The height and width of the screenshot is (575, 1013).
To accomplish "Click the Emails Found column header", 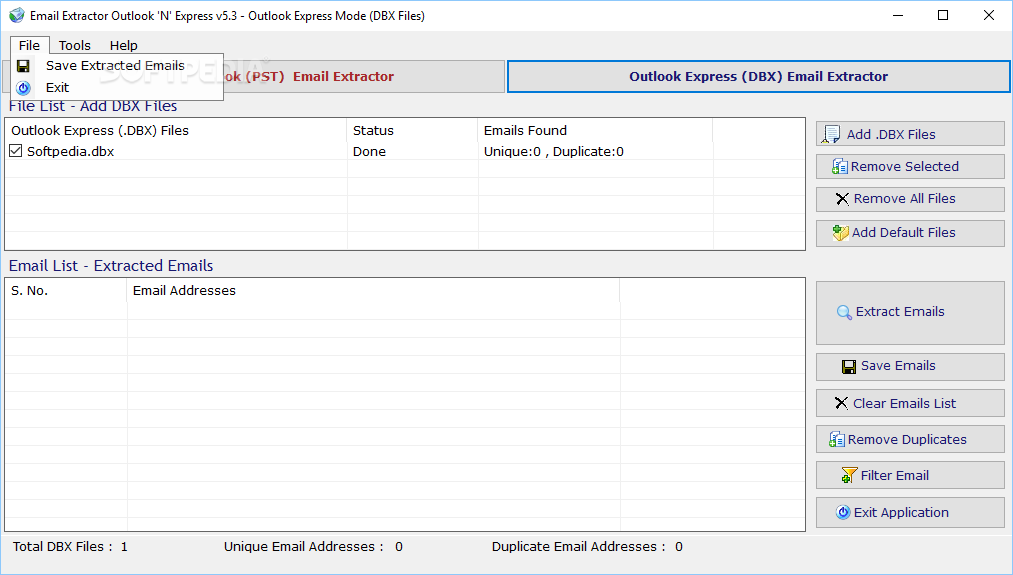I will [x=595, y=131].
